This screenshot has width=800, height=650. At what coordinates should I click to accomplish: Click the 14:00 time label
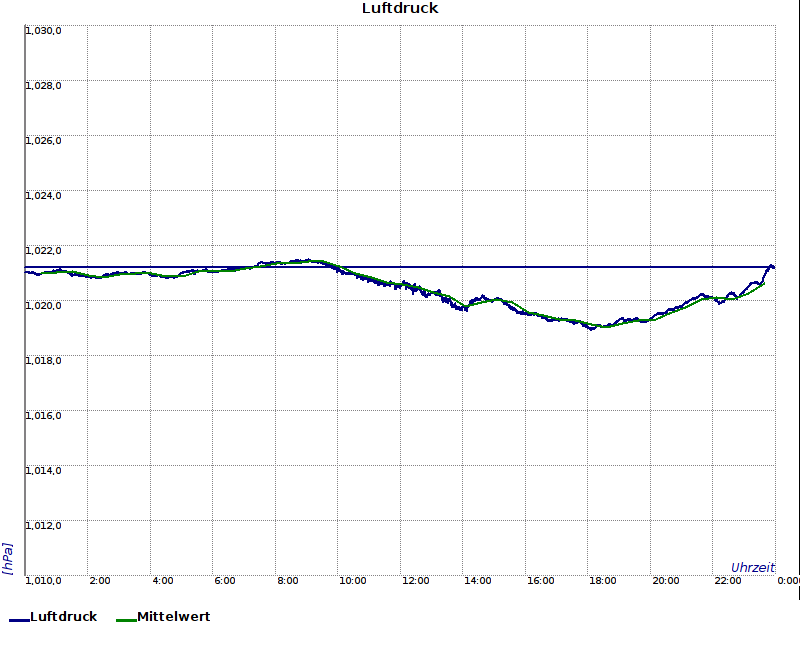click(478, 581)
